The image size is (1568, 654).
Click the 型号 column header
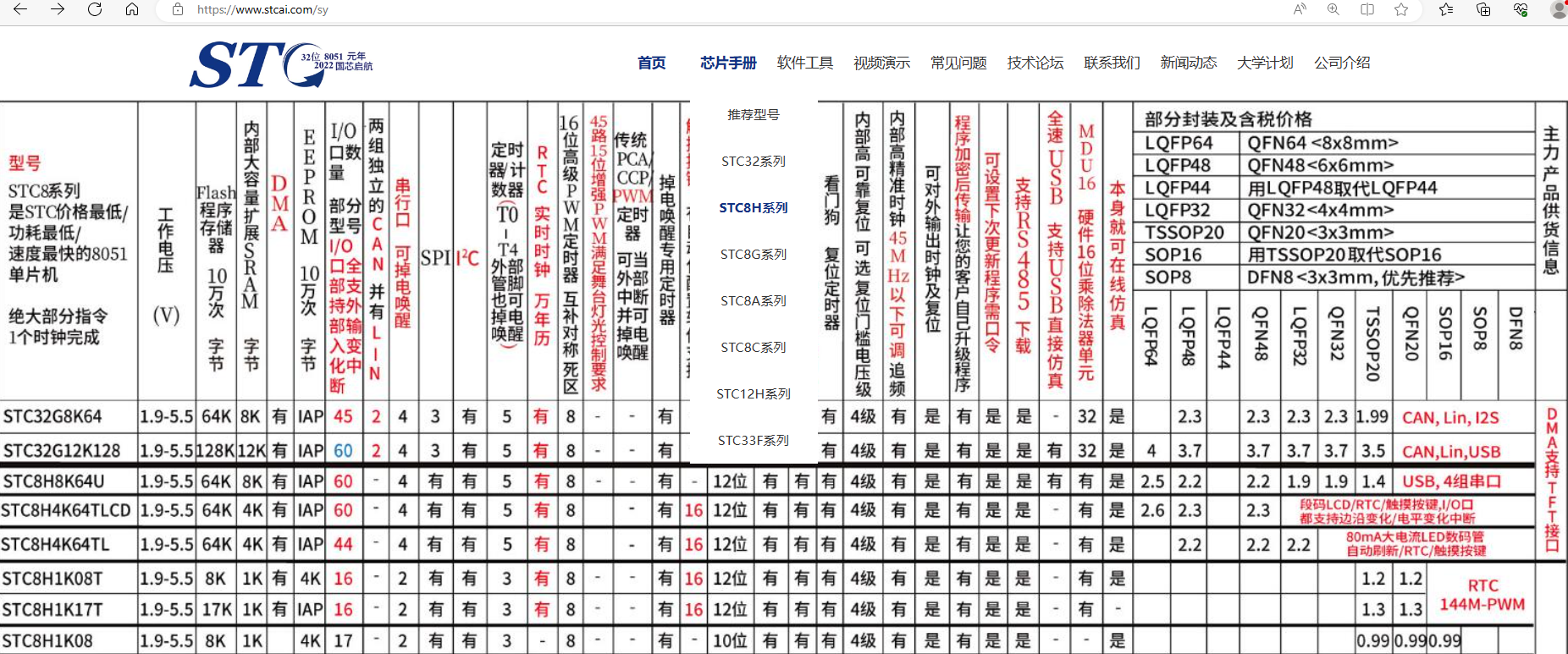click(25, 163)
